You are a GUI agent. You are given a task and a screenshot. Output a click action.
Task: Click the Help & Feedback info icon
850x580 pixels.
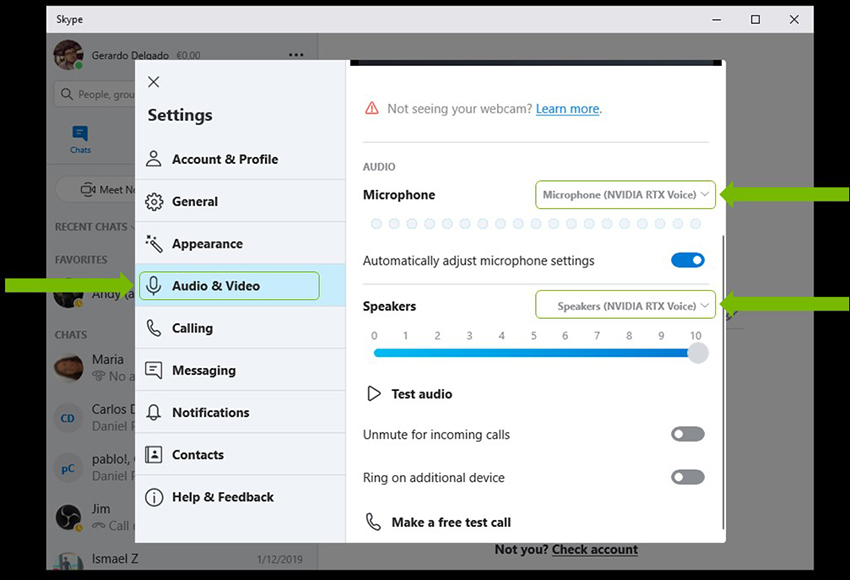pyautogui.click(x=154, y=497)
